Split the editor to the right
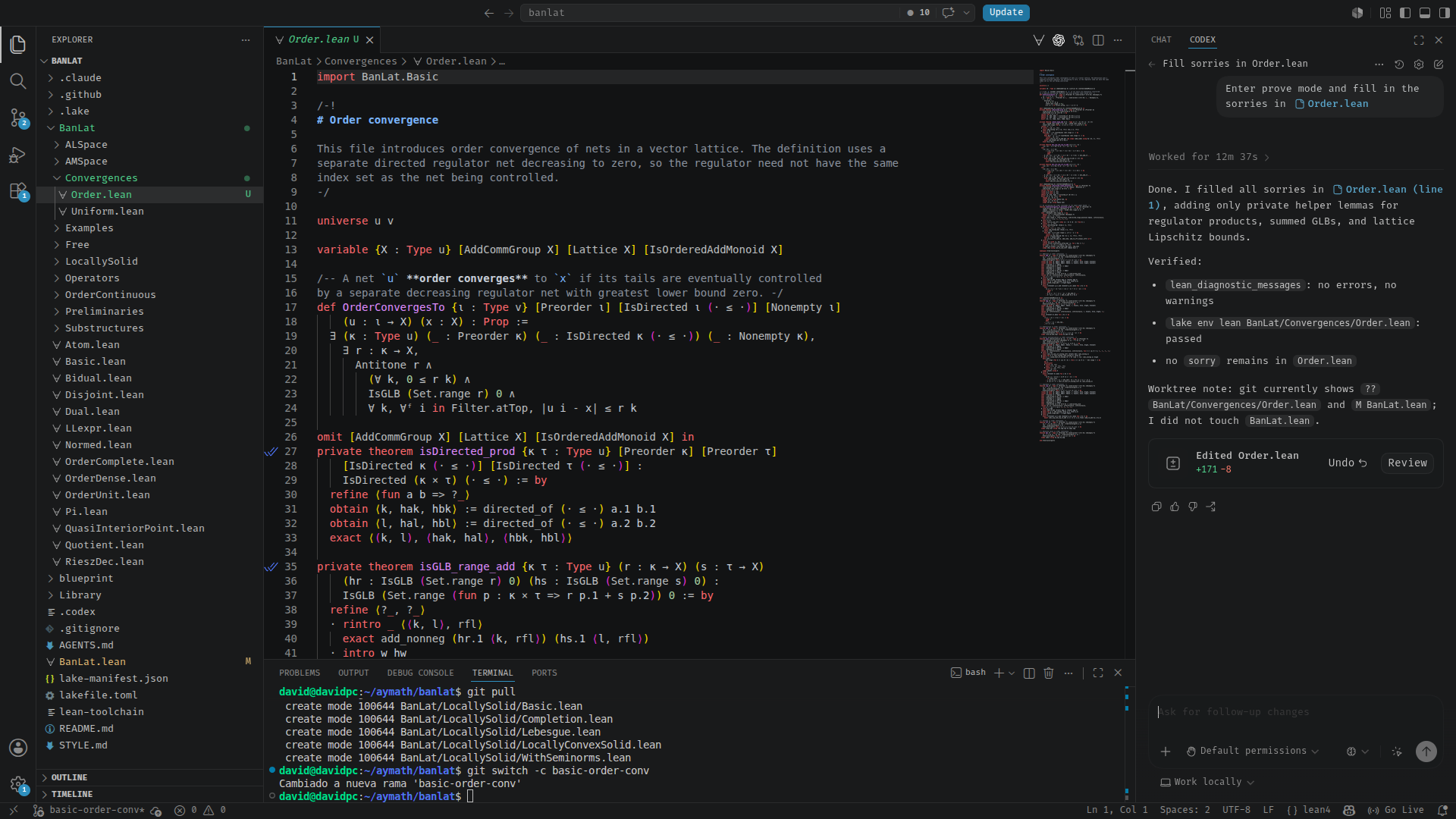The height and width of the screenshot is (819, 1456). pos(1098,40)
